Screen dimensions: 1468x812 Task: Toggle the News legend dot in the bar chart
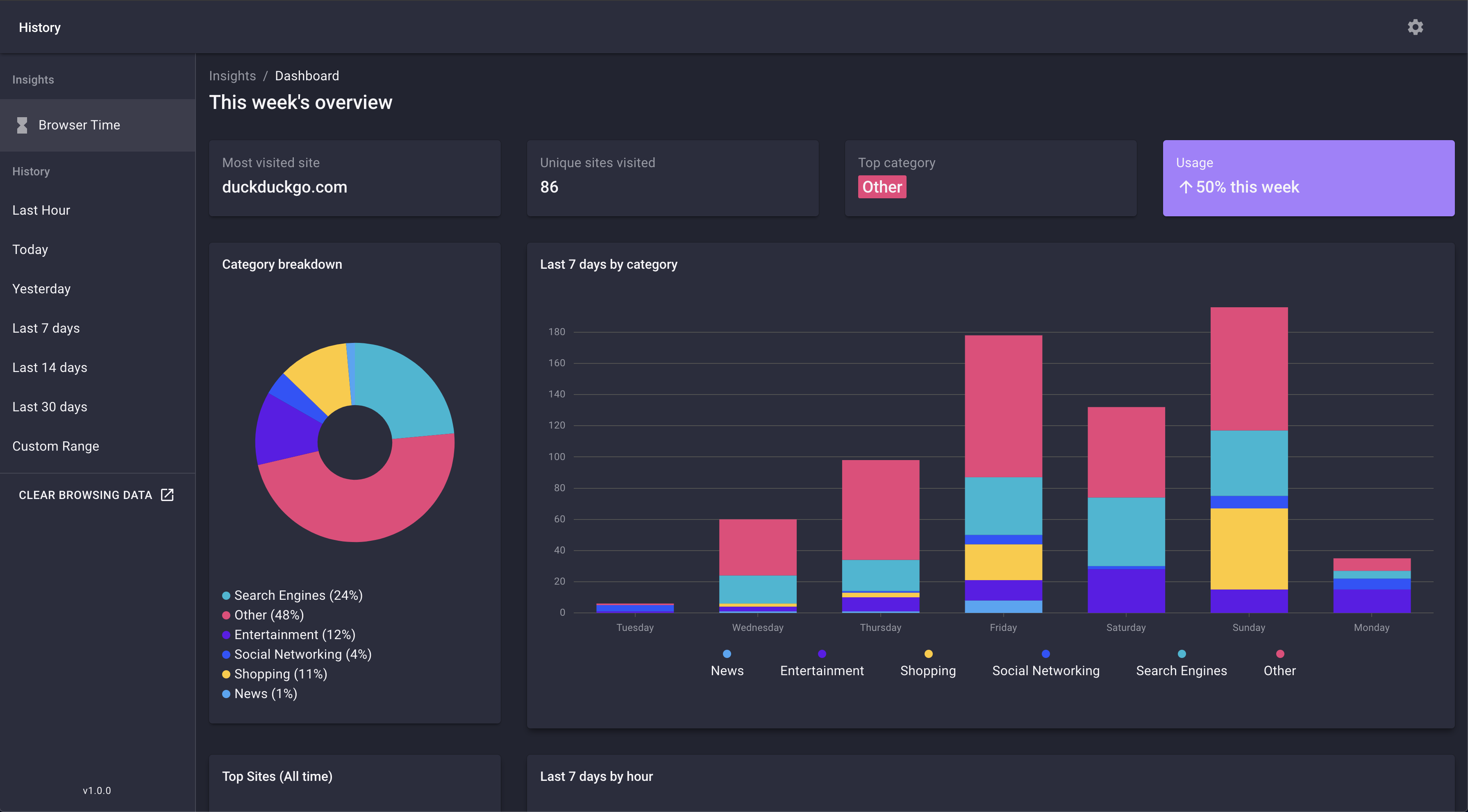tap(727, 653)
